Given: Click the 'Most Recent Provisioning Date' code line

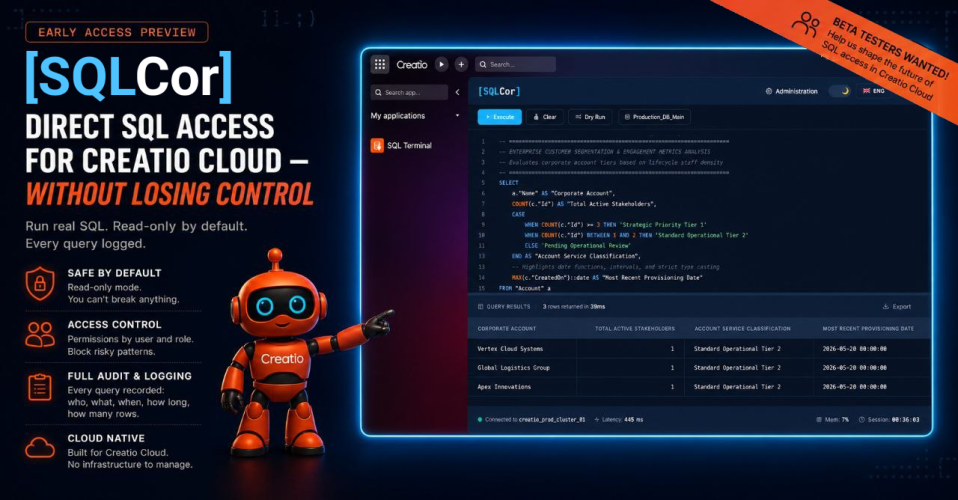Looking at the screenshot, I should pyautogui.click(x=607, y=278).
